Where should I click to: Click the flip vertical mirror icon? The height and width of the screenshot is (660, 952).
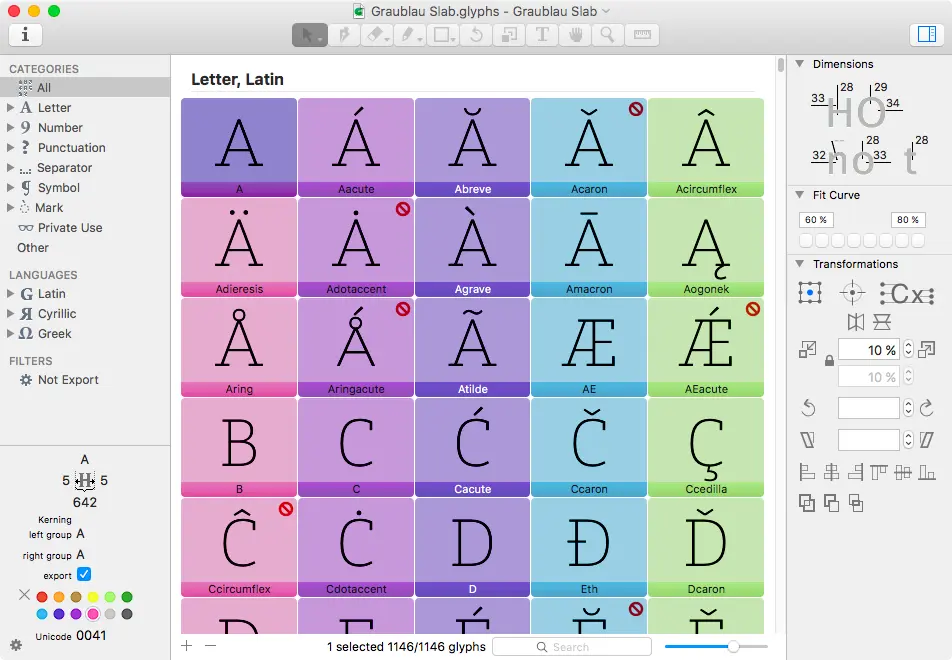882,322
